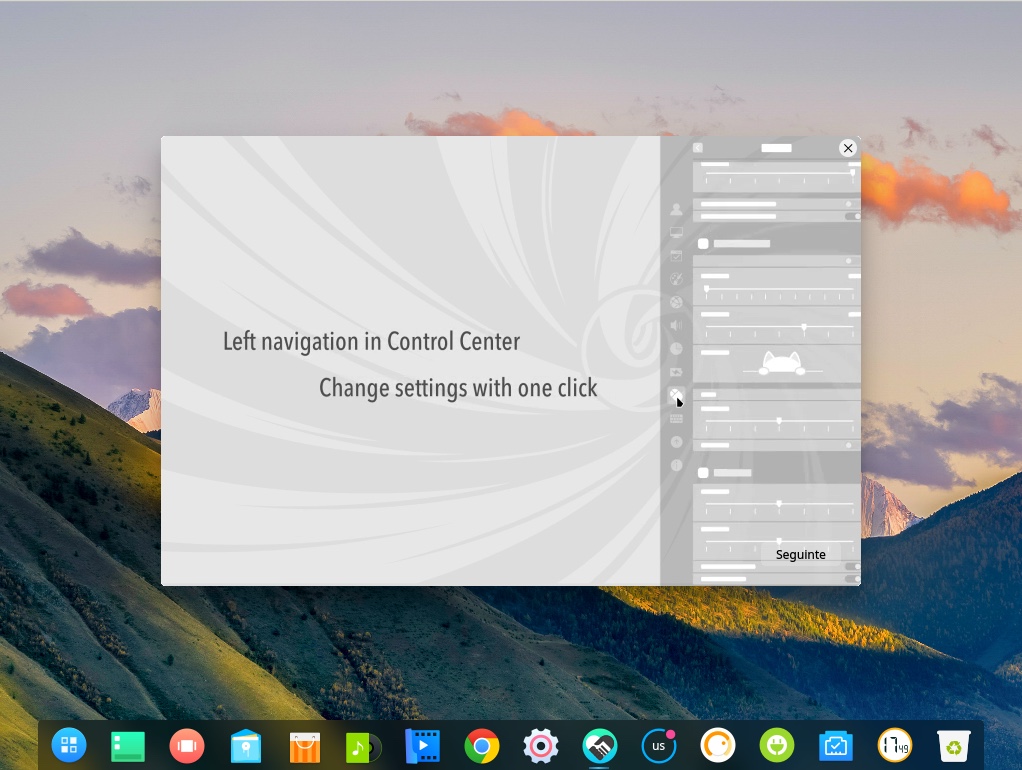Open the Network globe icon
The image size is (1022, 770).
click(676, 302)
